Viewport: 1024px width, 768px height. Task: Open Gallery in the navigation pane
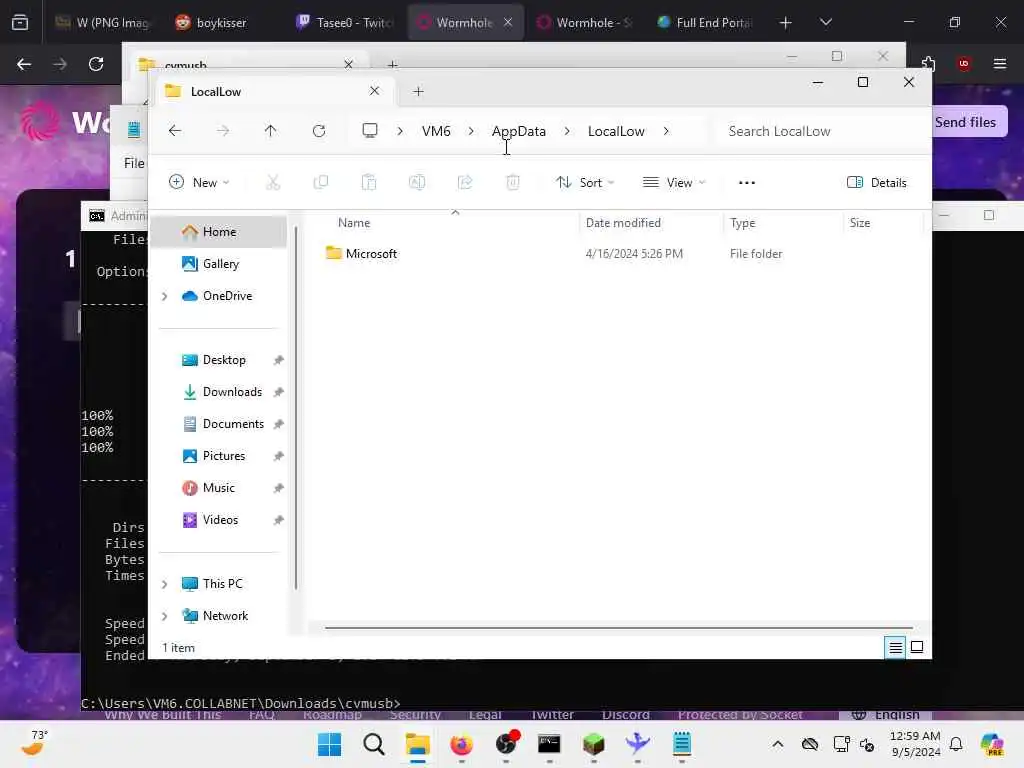219,264
